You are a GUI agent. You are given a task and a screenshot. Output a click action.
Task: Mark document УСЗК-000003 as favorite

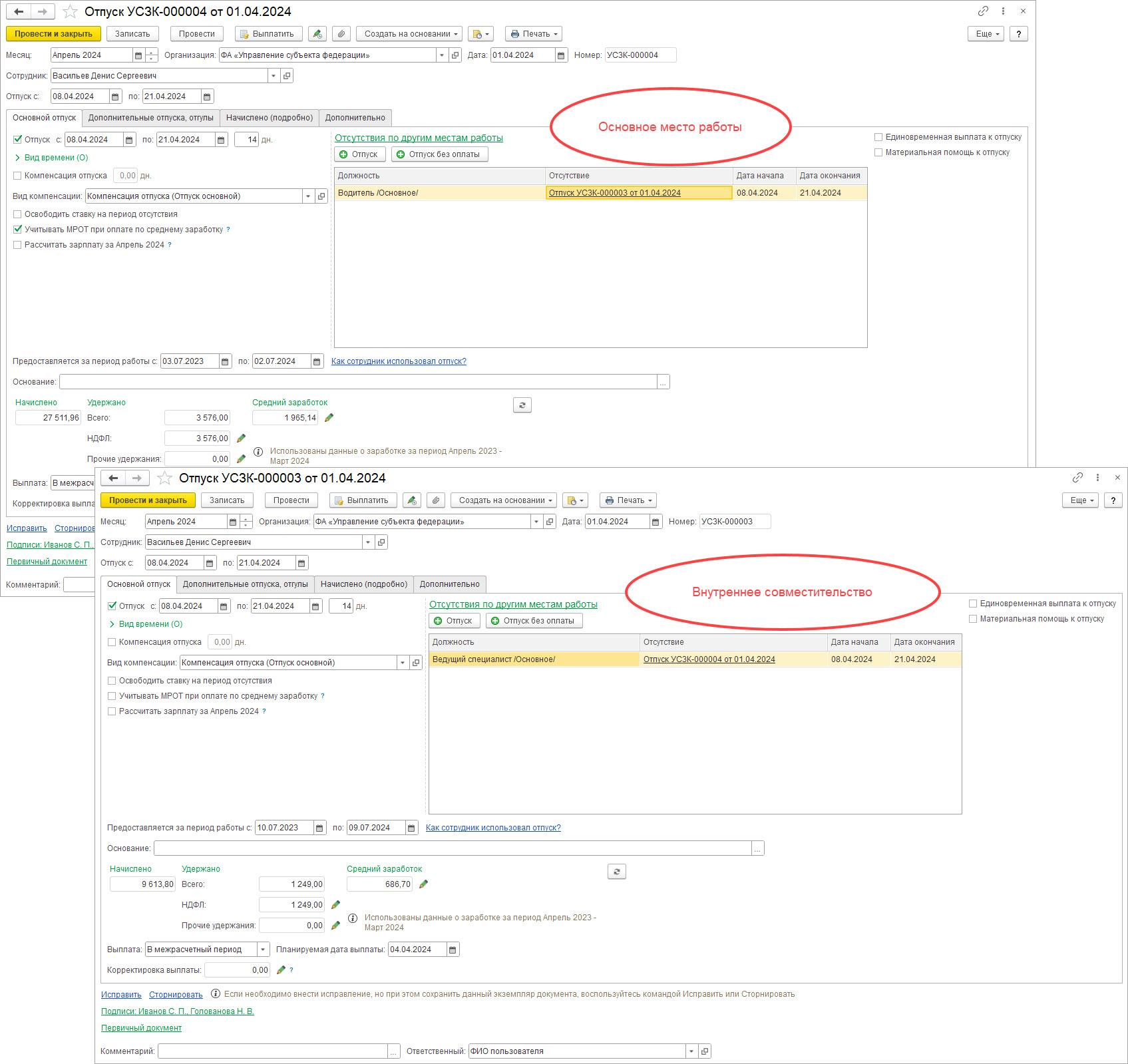tap(164, 478)
